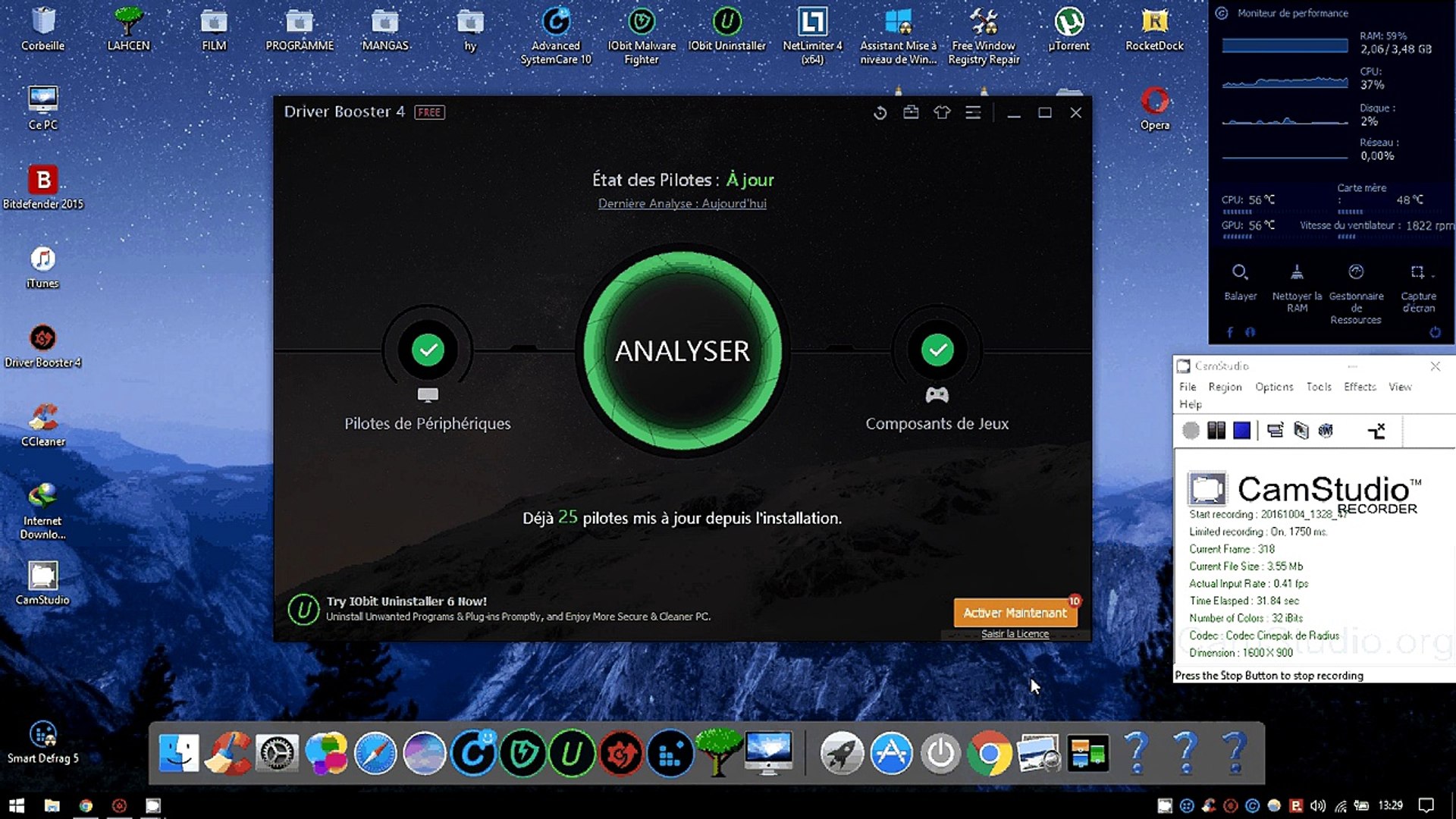Open the Options menu in CamStudio

1273,387
